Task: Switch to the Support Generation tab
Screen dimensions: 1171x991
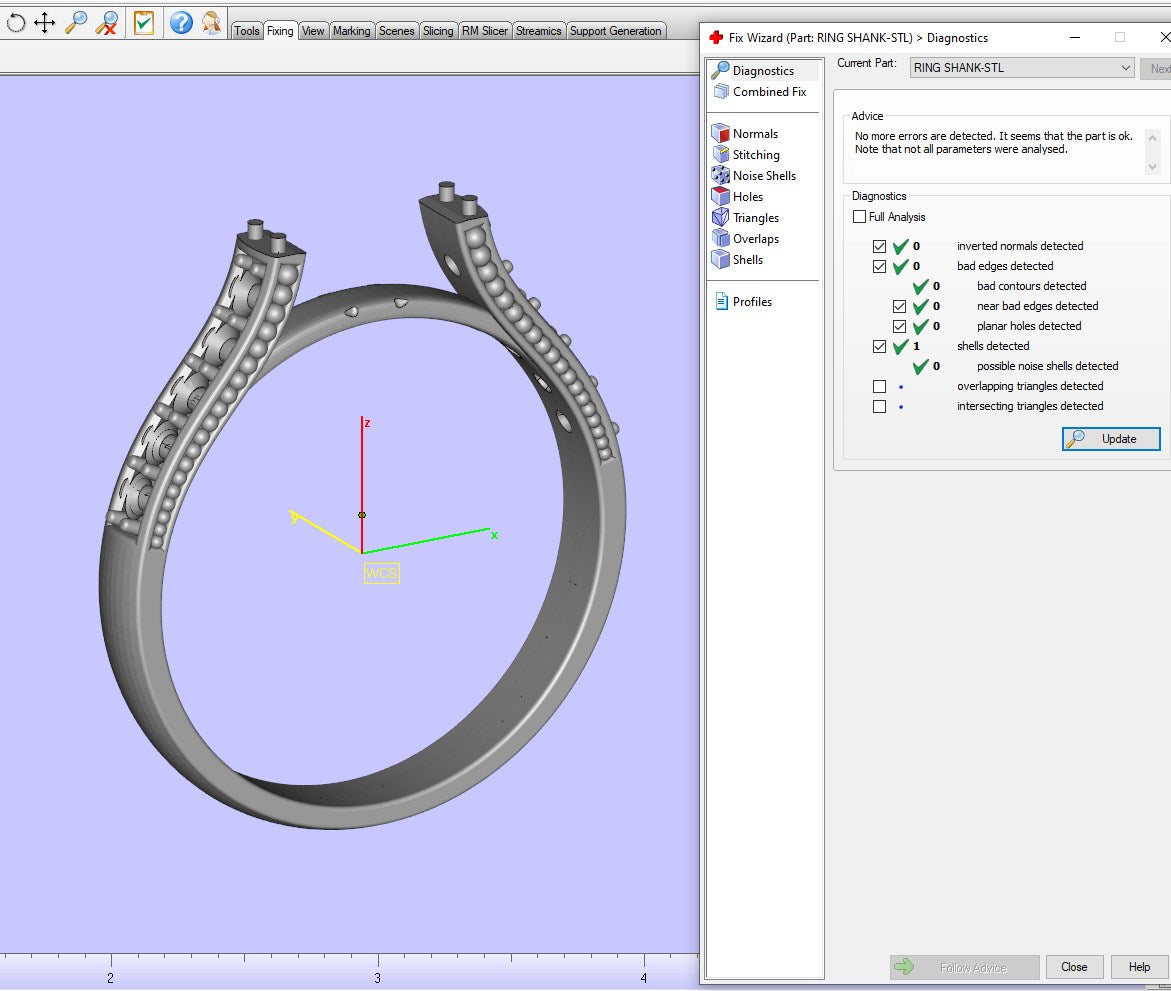Action: coord(615,31)
